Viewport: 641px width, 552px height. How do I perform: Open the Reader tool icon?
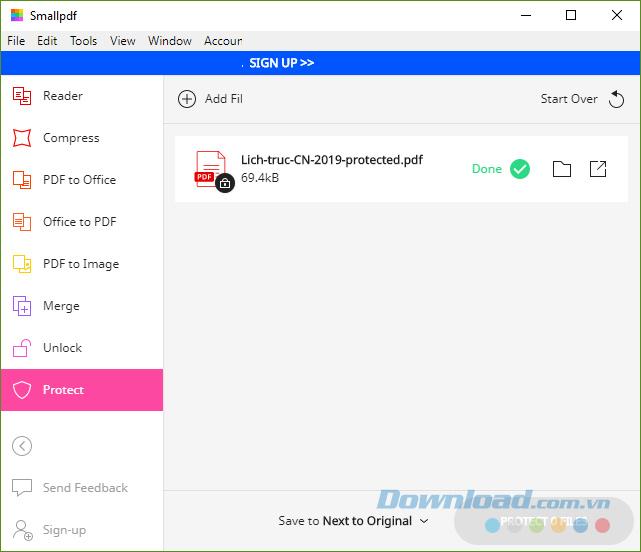[22, 96]
